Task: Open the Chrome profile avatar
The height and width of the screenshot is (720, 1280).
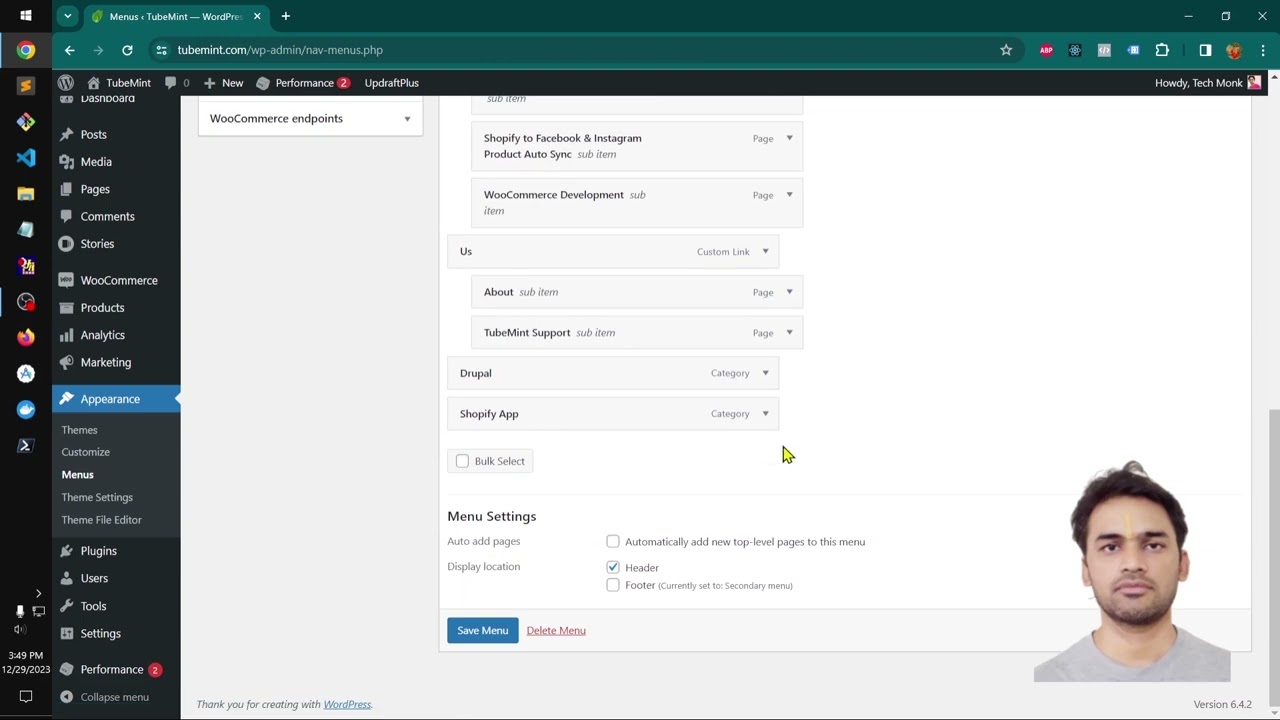Action: pos(1234,50)
